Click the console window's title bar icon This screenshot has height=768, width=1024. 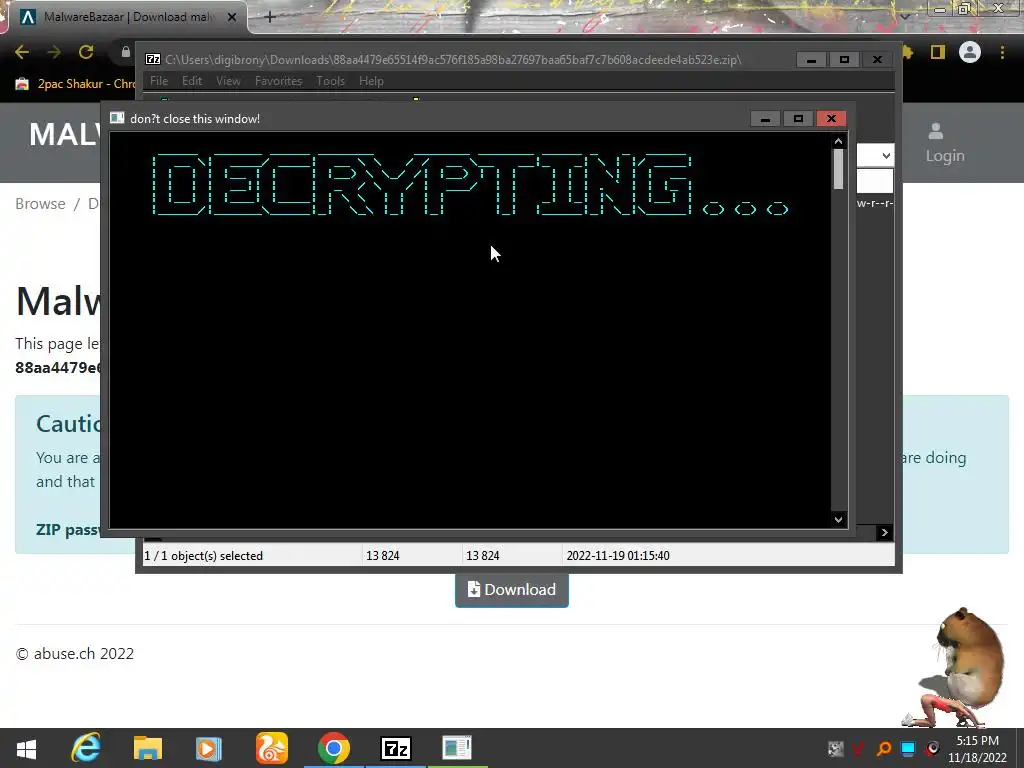[x=117, y=118]
